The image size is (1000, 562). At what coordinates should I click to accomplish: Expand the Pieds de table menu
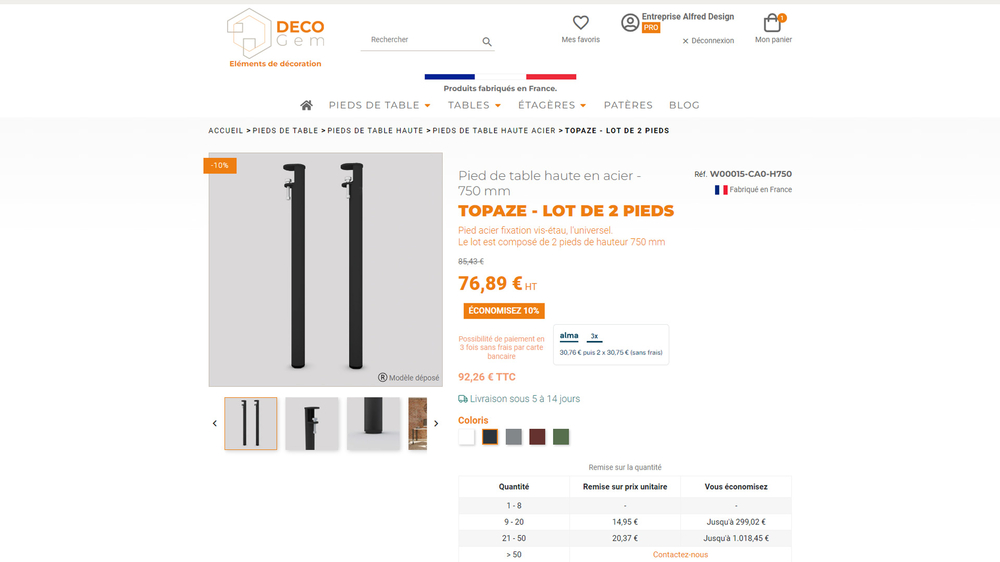(379, 105)
